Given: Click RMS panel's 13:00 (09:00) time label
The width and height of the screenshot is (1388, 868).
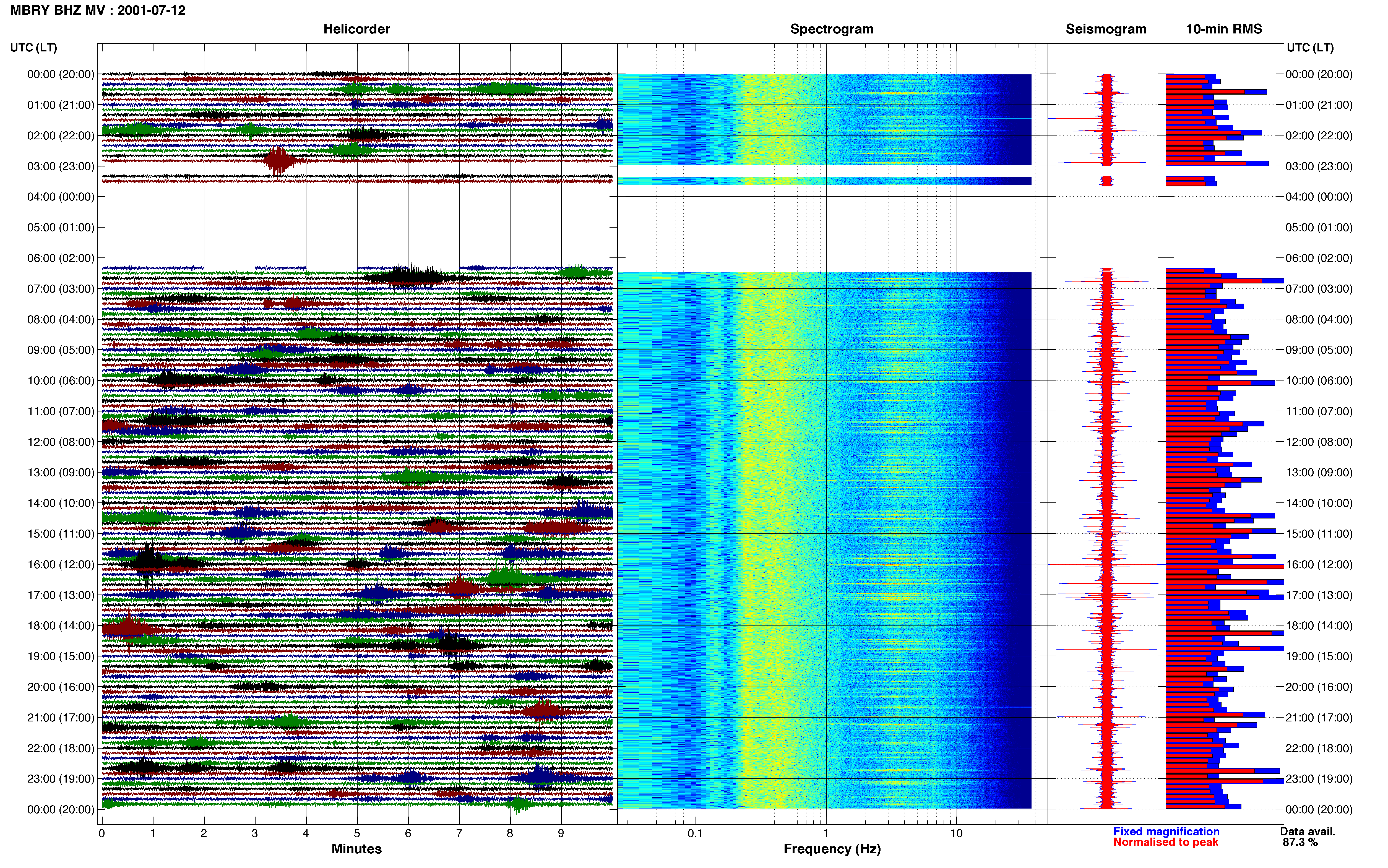Looking at the screenshot, I should pyautogui.click(x=1319, y=473).
